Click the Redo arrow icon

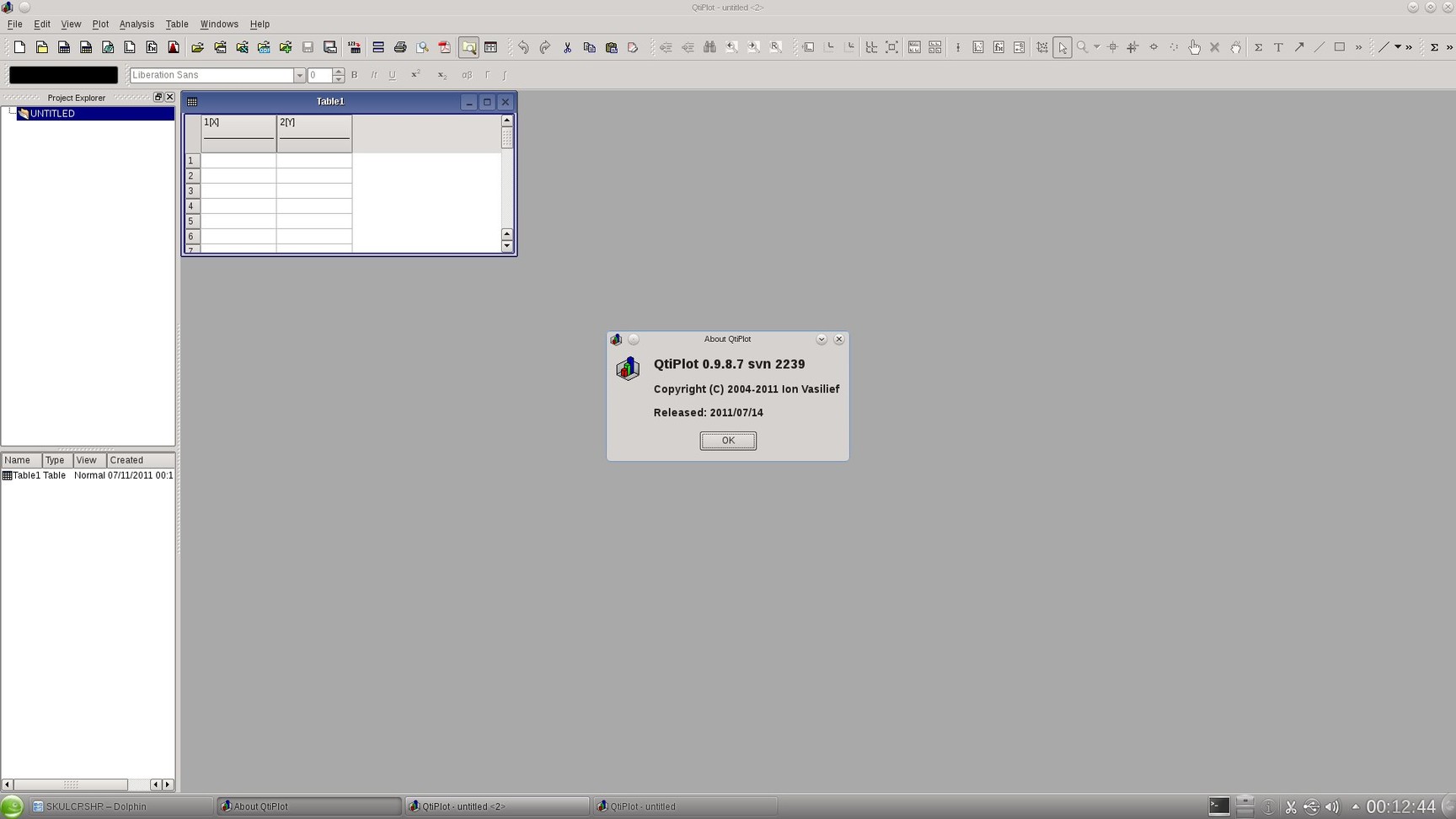click(545, 47)
